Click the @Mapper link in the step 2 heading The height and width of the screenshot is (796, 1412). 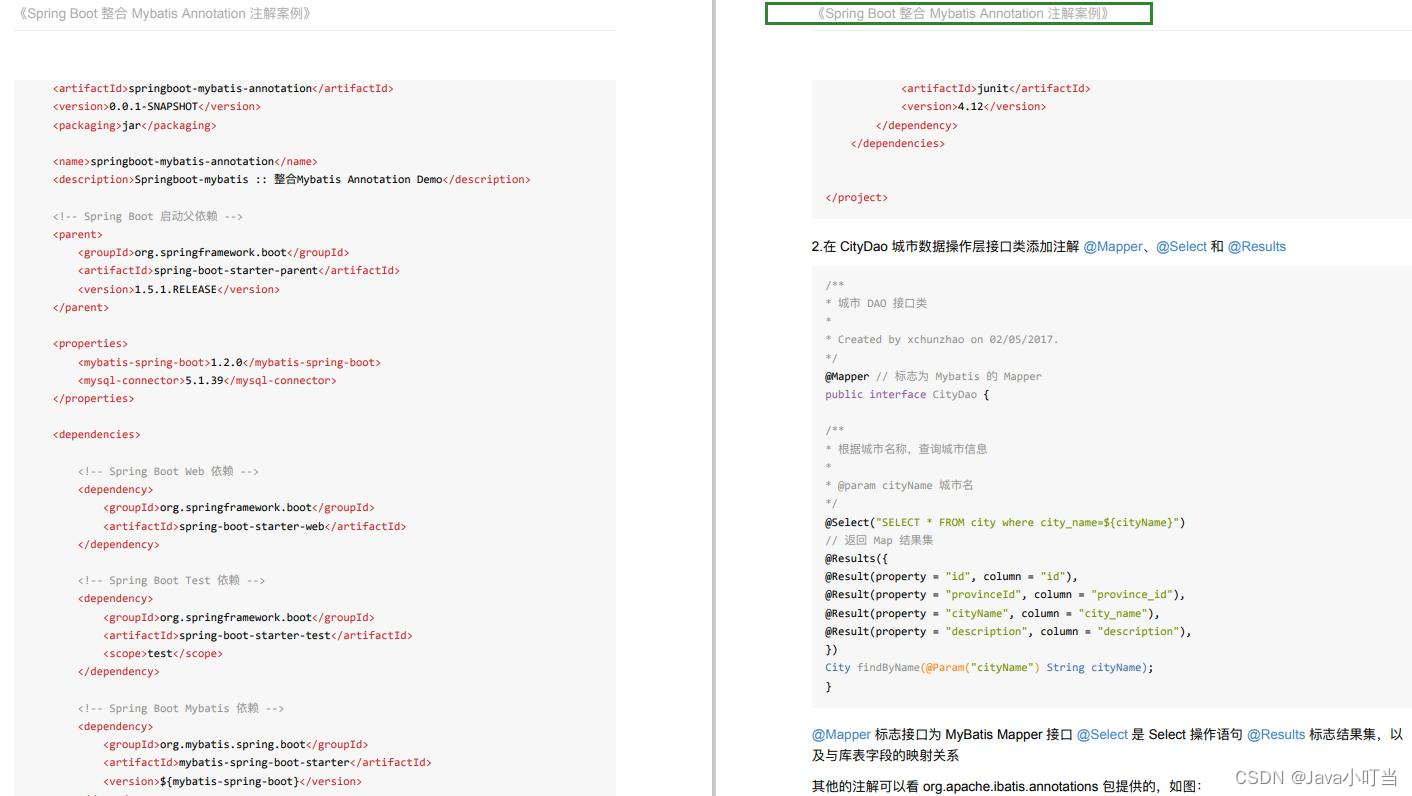click(x=1112, y=246)
